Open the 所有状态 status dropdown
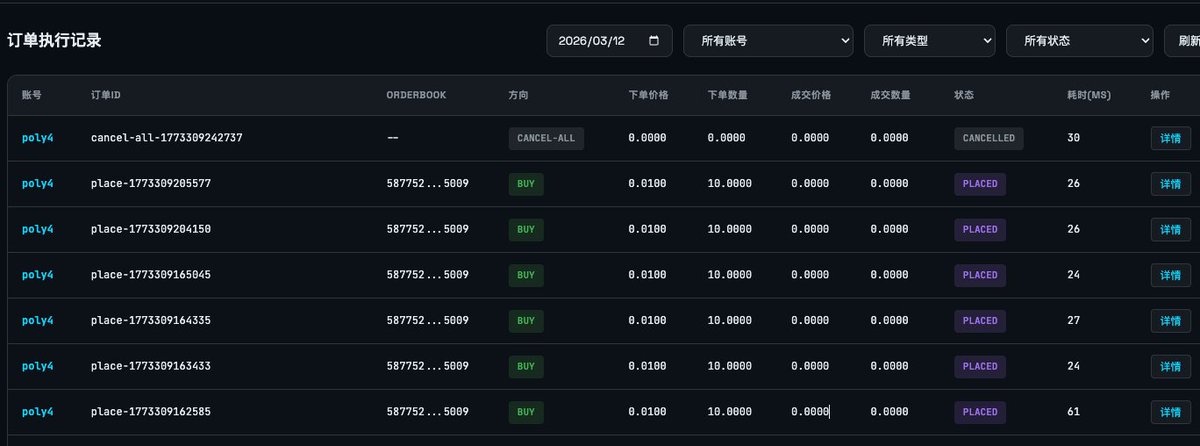This screenshot has width=1200, height=446. (1080, 41)
